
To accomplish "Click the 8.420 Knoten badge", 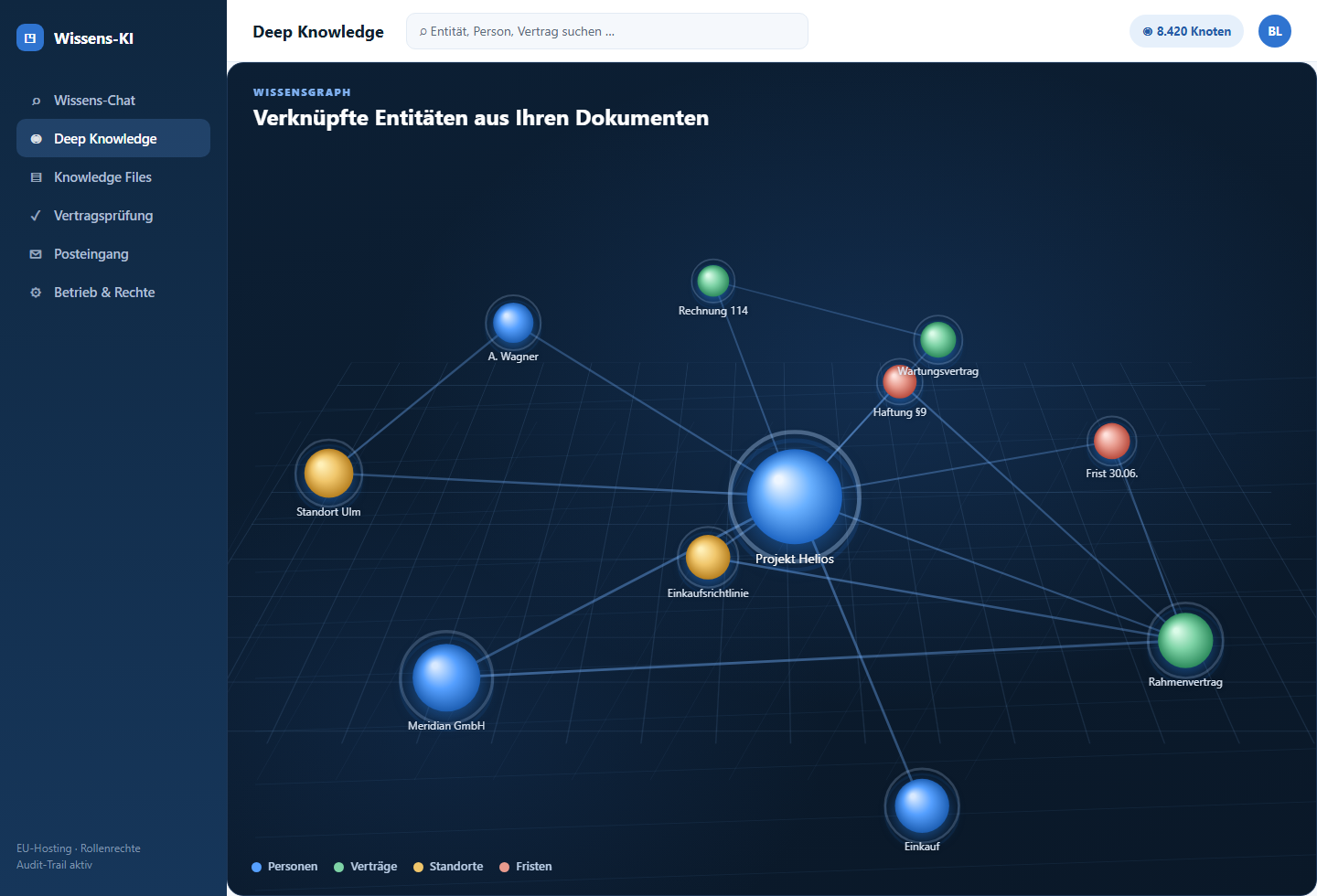I will tap(1186, 31).
